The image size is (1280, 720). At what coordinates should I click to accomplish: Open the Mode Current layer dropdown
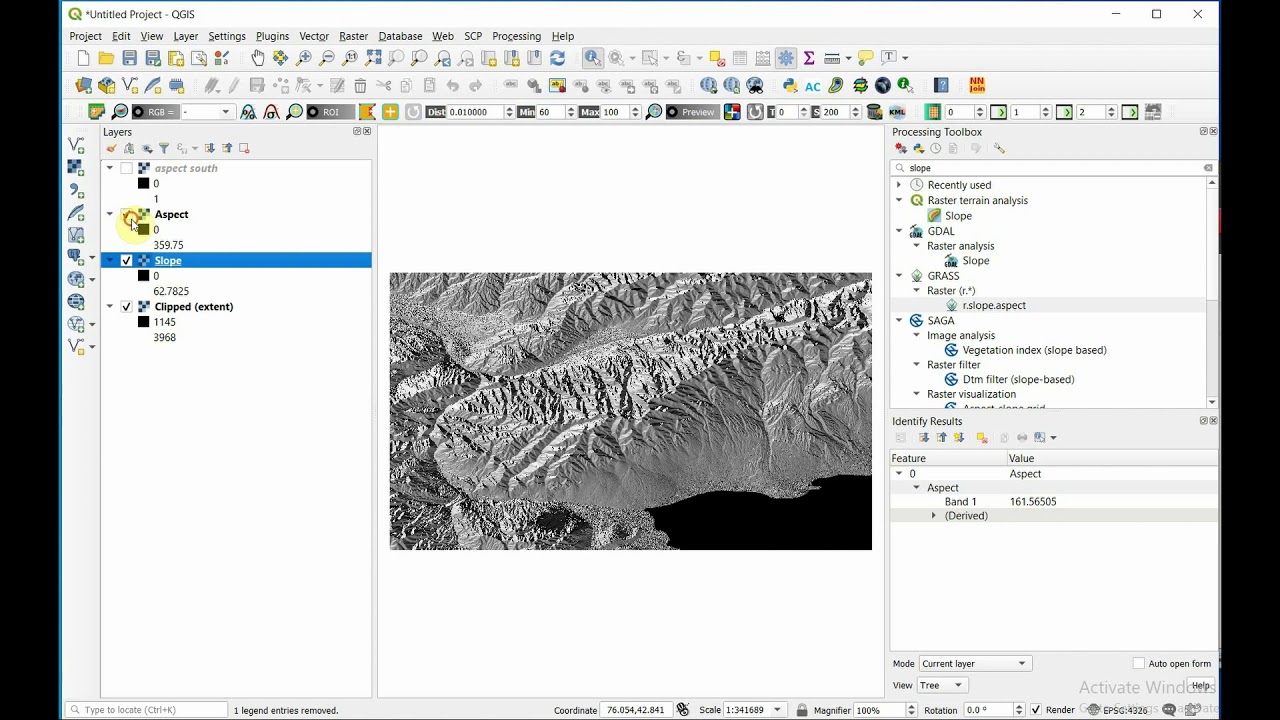(974, 663)
